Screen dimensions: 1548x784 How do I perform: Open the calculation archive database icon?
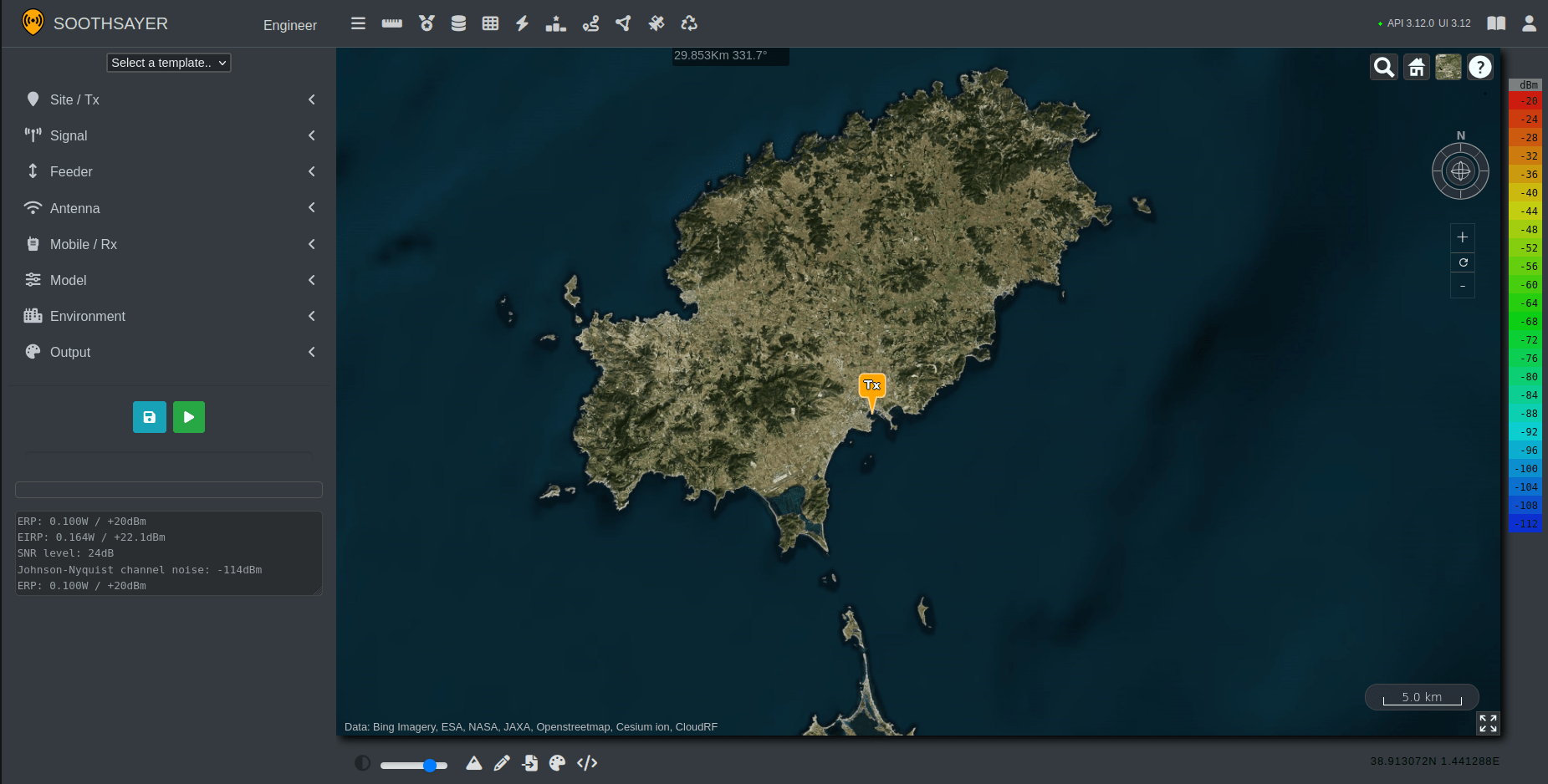pyautogui.click(x=458, y=23)
